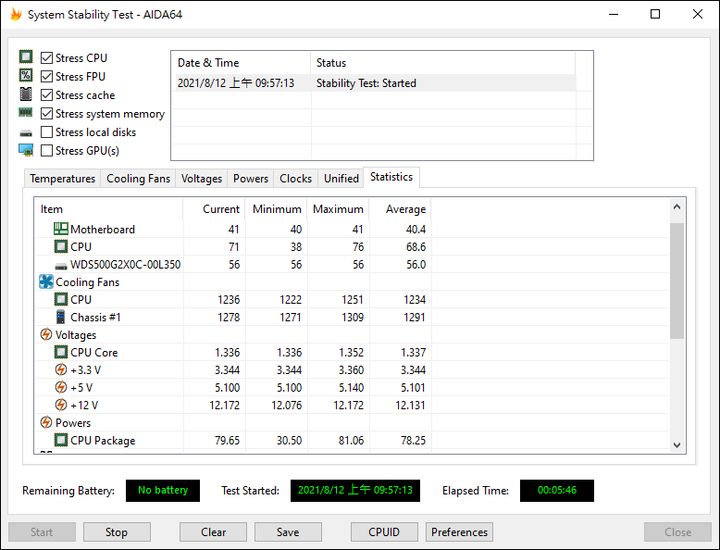
Task: Click the RAM stick icon beside Stress system memory
Action: pyautogui.click(x=26, y=112)
